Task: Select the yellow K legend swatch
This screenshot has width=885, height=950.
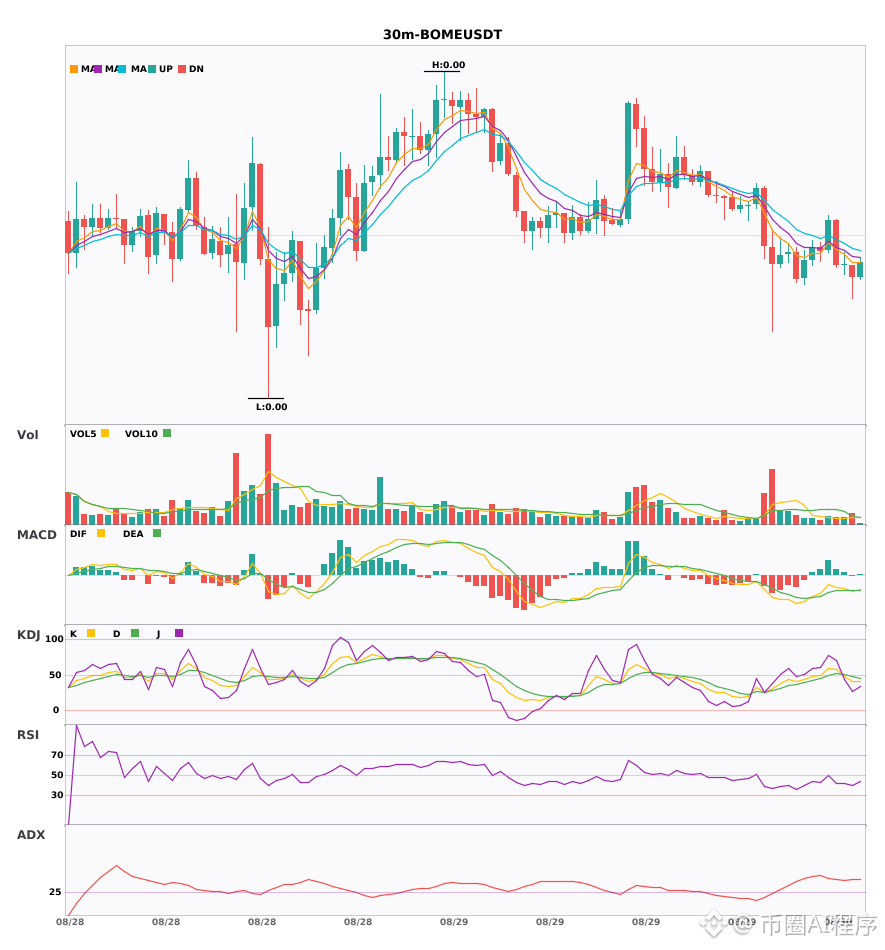Action: pos(91,633)
